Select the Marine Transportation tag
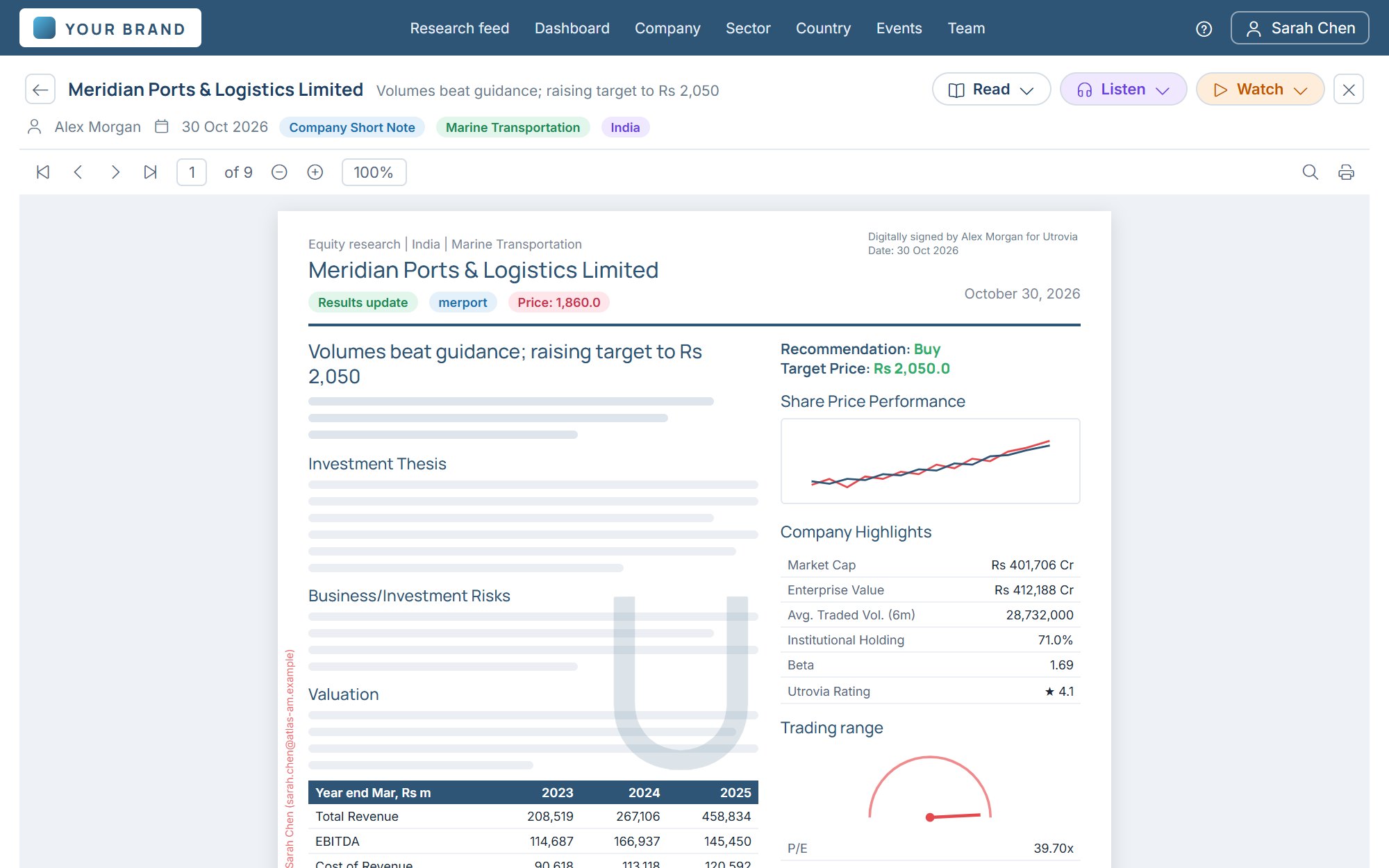This screenshot has width=1389, height=868. pos(513,128)
